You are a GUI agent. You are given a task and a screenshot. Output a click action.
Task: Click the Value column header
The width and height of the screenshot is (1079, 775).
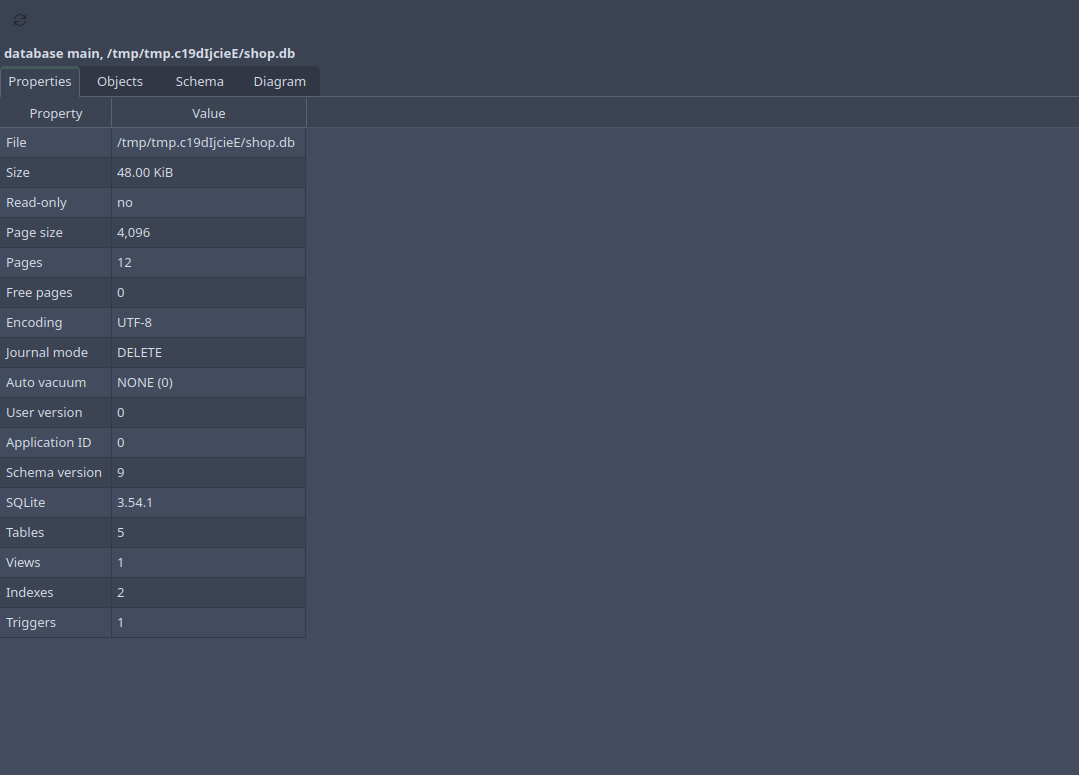click(209, 113)
